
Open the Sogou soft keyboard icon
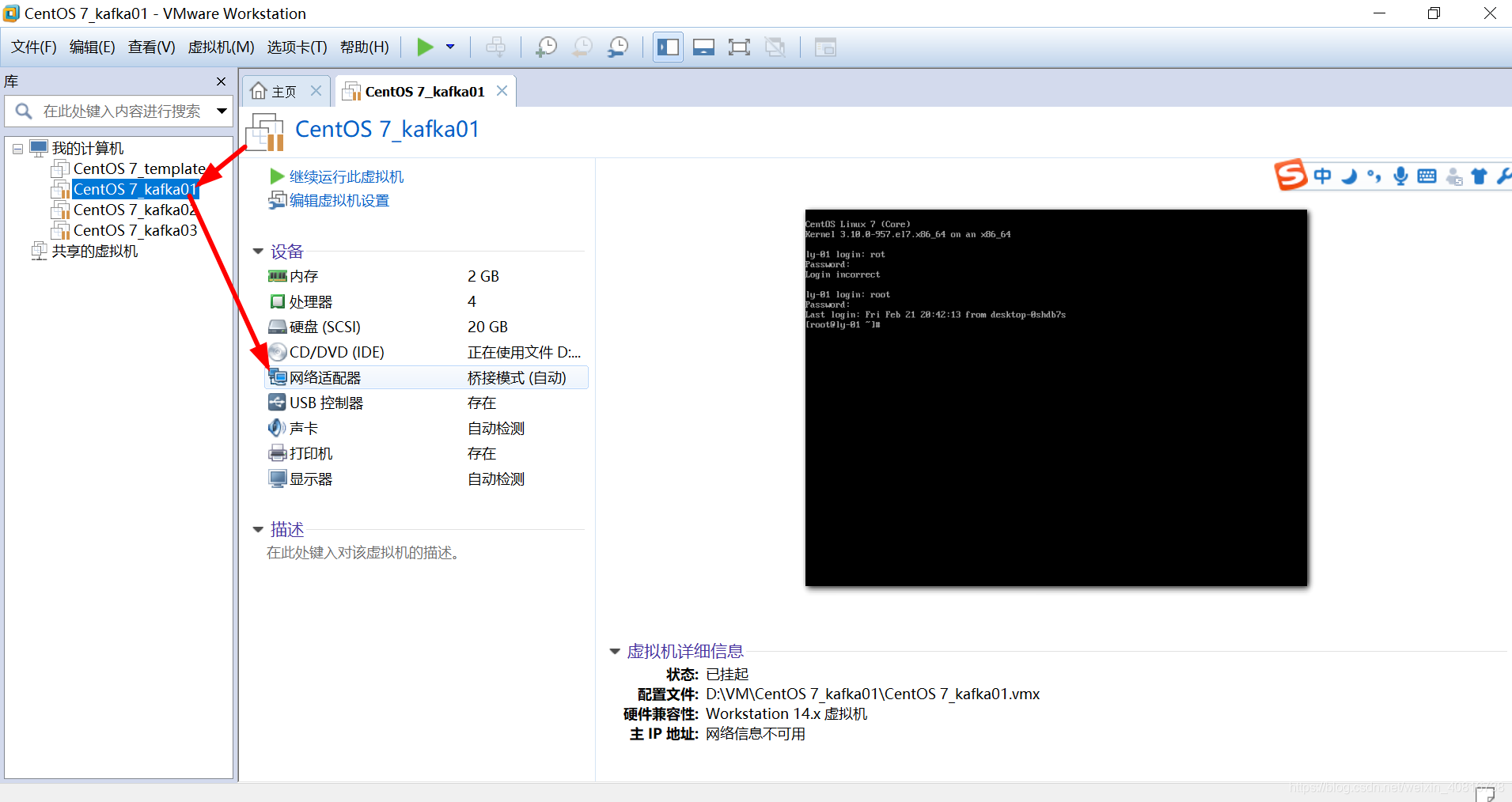pyautogui.click(x=1427, y=176)
